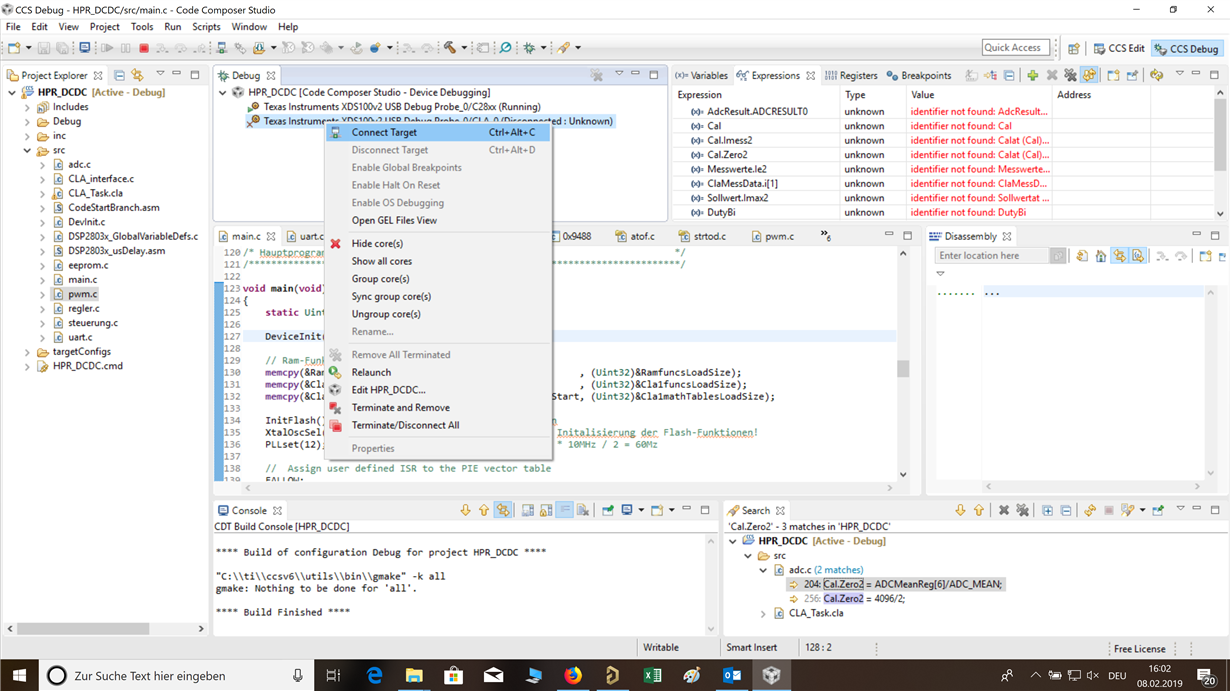
Task: Choose Relaunch from context menu
Action: (440, 372)
